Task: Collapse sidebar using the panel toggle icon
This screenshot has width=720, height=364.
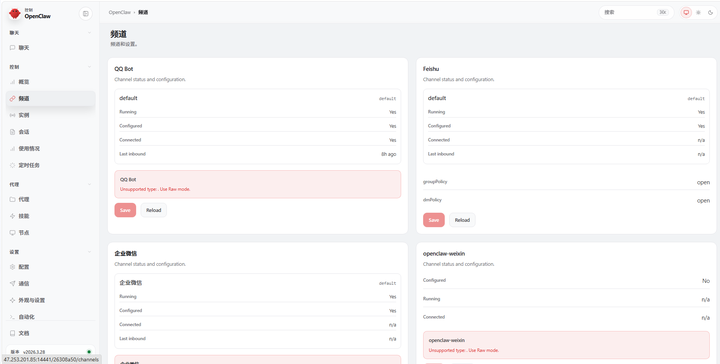Action: (85, 14)
